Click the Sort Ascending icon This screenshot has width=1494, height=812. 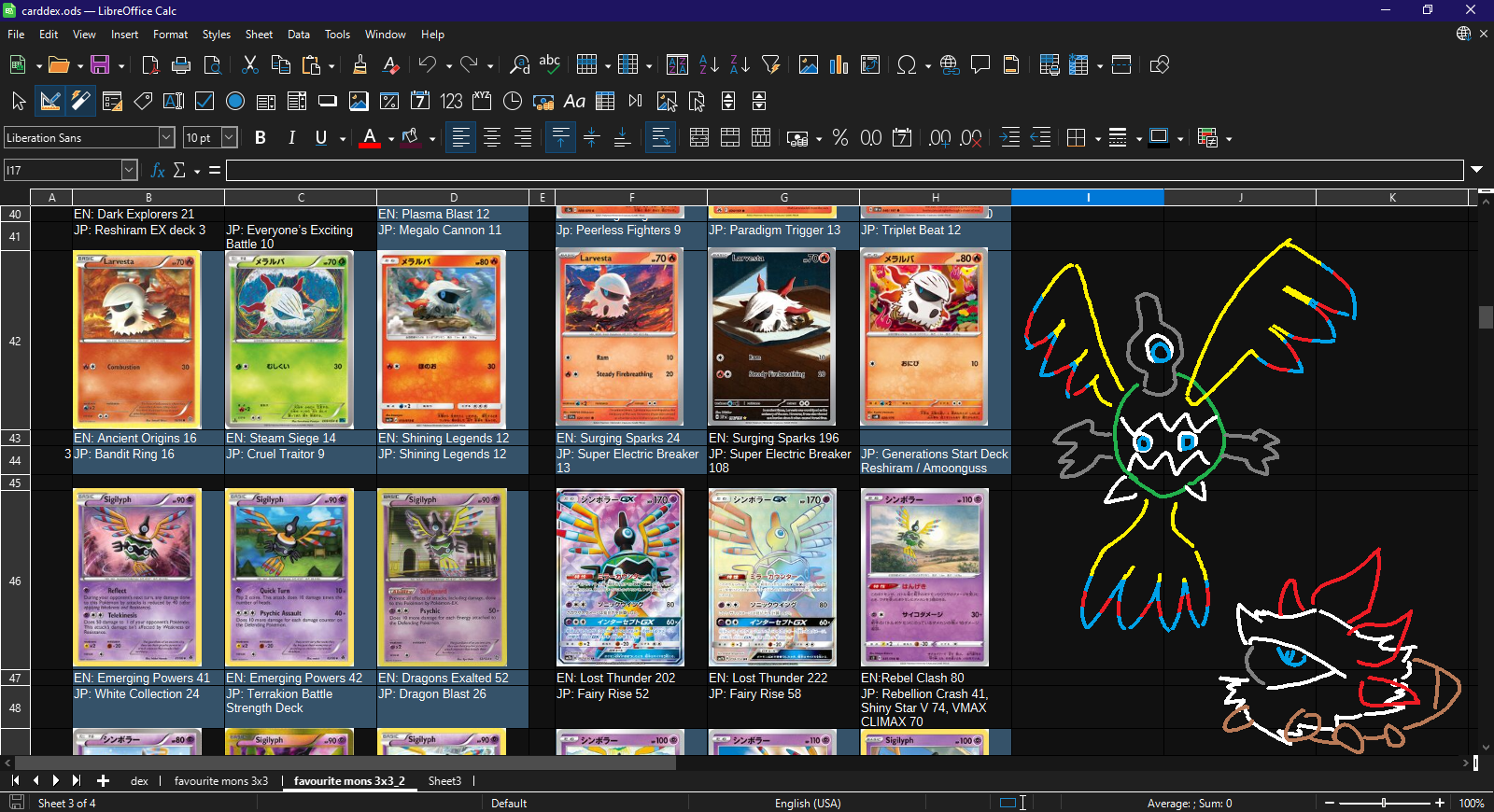click(709, 64)
